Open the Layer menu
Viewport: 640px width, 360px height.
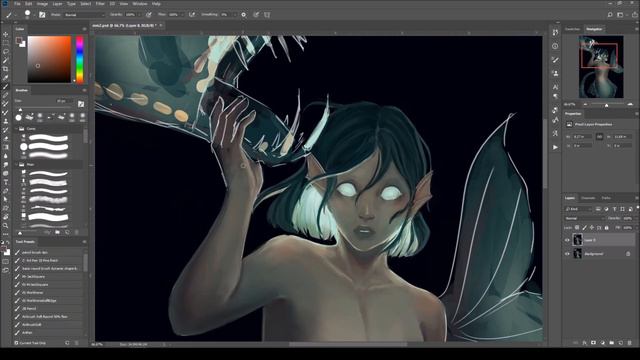pyautogui.click(x=58, y=4)
